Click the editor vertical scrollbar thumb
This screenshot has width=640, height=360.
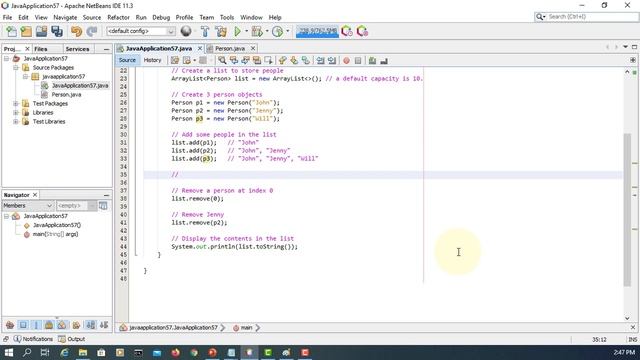click(x=627, y=210)
